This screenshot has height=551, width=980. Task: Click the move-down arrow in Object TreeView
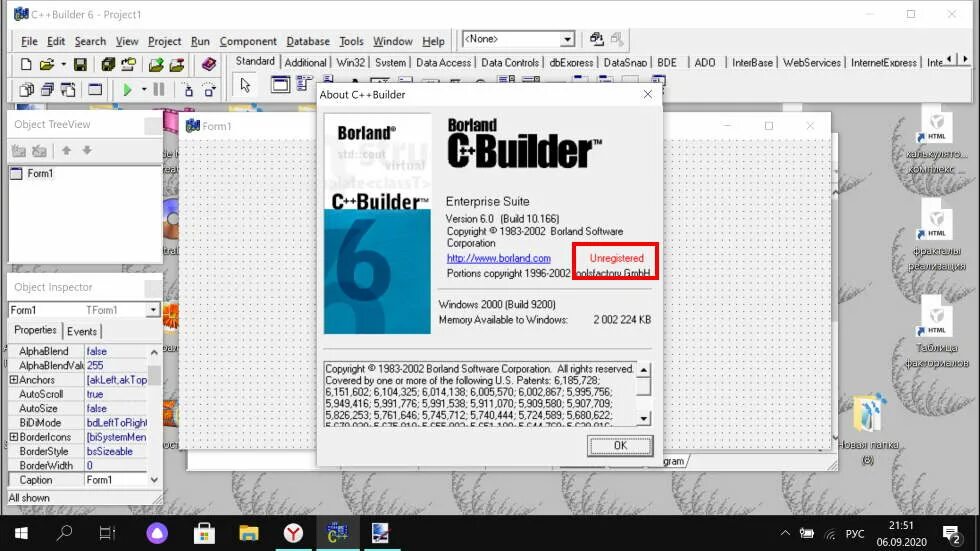coord(87,151)
